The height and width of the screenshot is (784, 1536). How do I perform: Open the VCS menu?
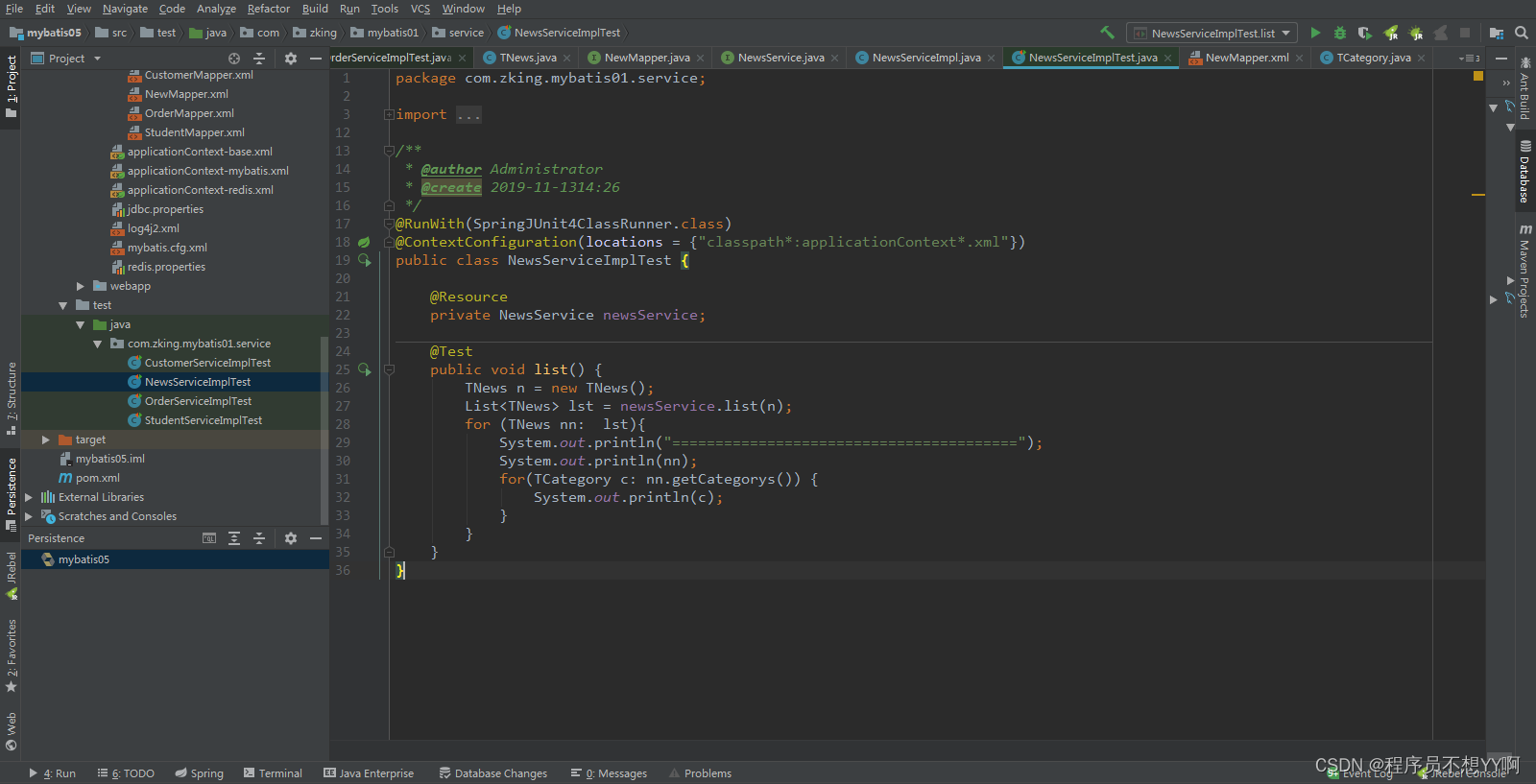(420, 9)
